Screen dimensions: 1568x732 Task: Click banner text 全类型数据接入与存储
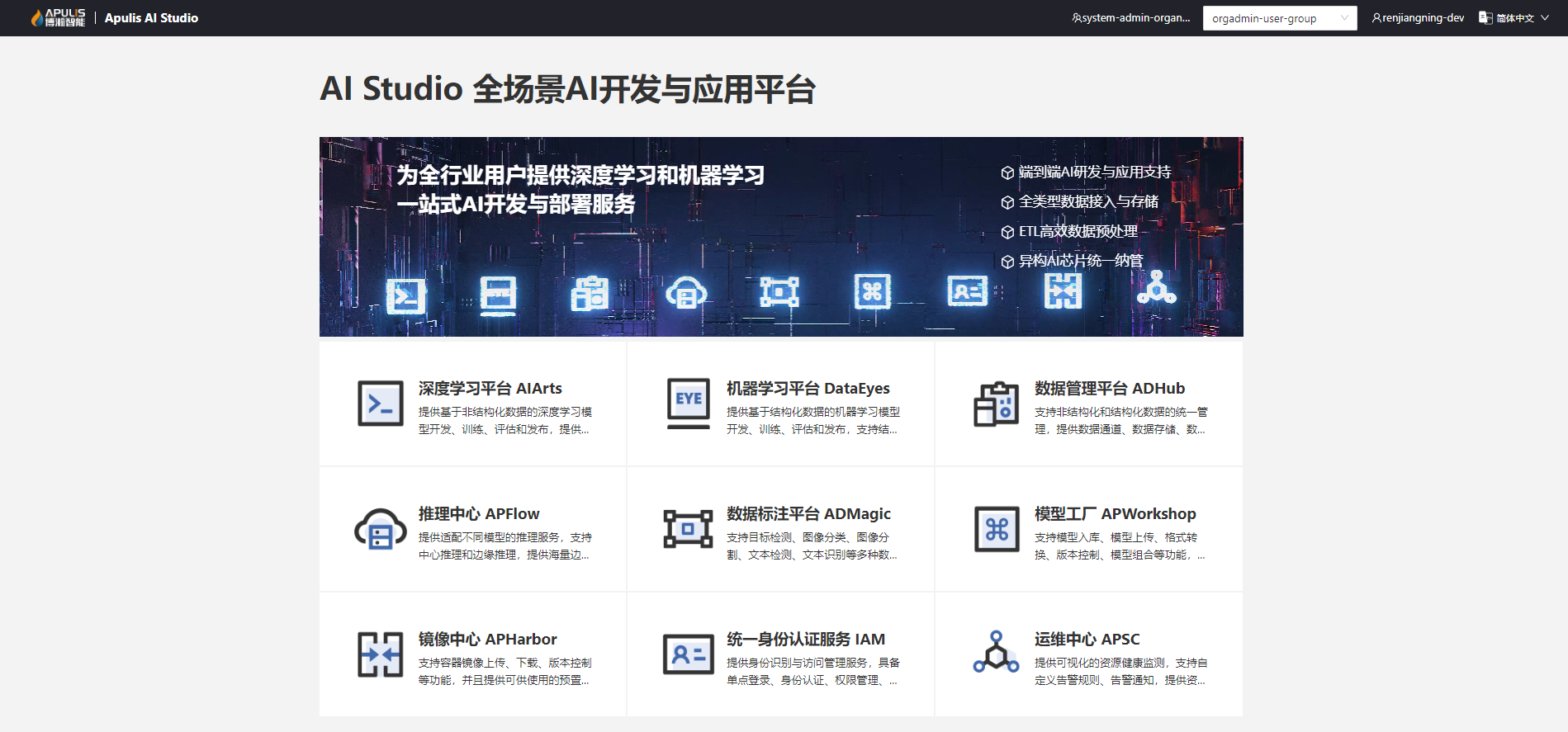pyautogui.click(x=1088, y=201)
